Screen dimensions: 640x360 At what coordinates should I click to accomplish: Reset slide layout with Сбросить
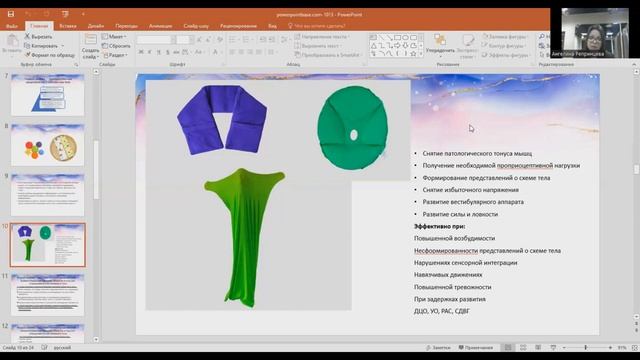[x=116, y=46]
